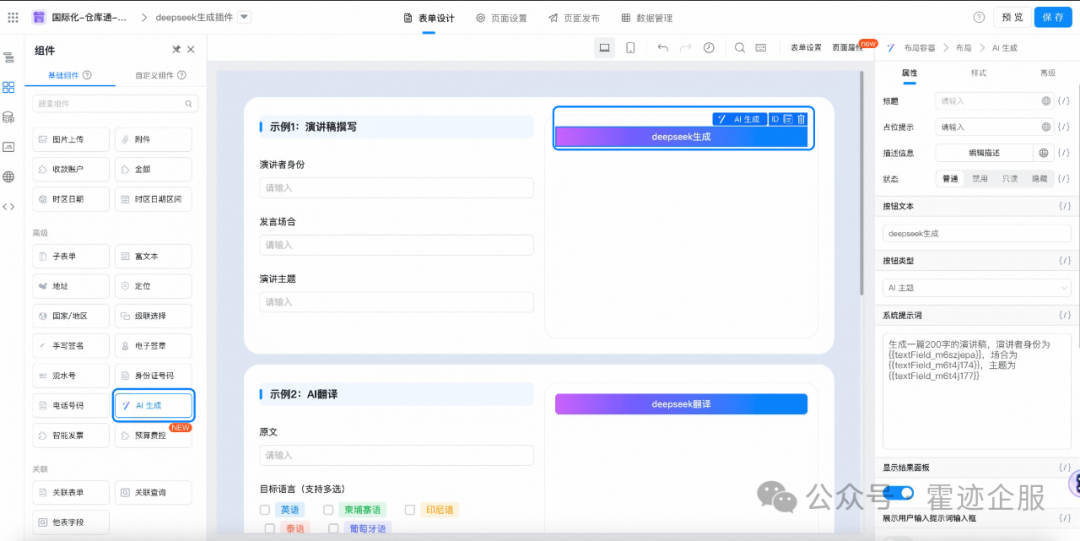This screenshot has width=1080, height=541.
Task: Switch to mobile preview mode icon
Action: click(x=630, y=48)
